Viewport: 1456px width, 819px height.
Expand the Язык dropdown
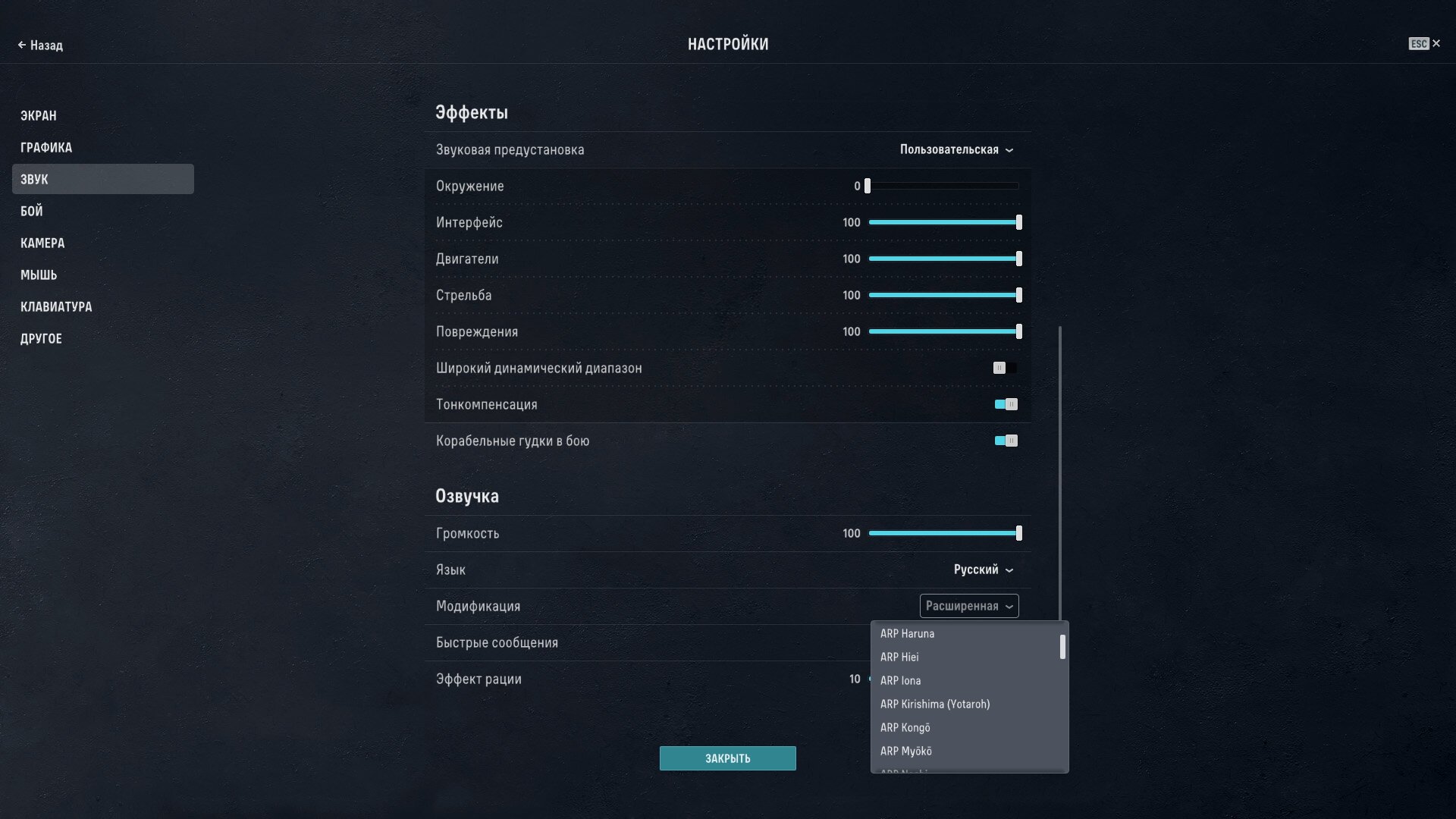click(x=983, y=570)
